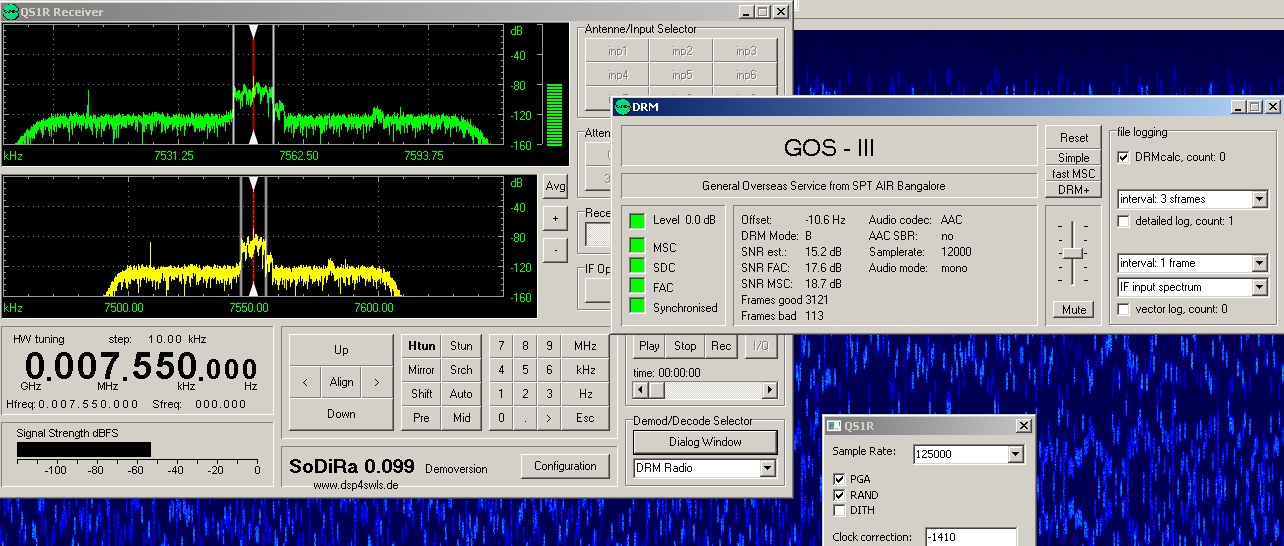This screenshot has height=546, width=1284.
Task: Select antenna input inp1
Action: [x=617, y=51]
